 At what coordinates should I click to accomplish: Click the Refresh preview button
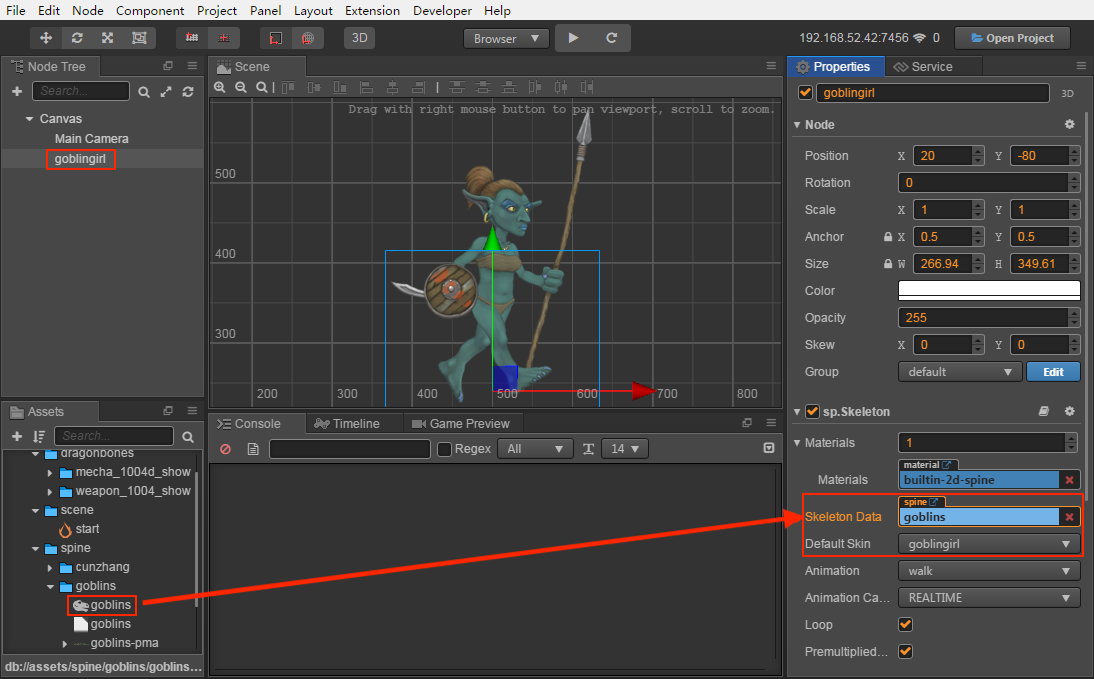tap(611, 38)
